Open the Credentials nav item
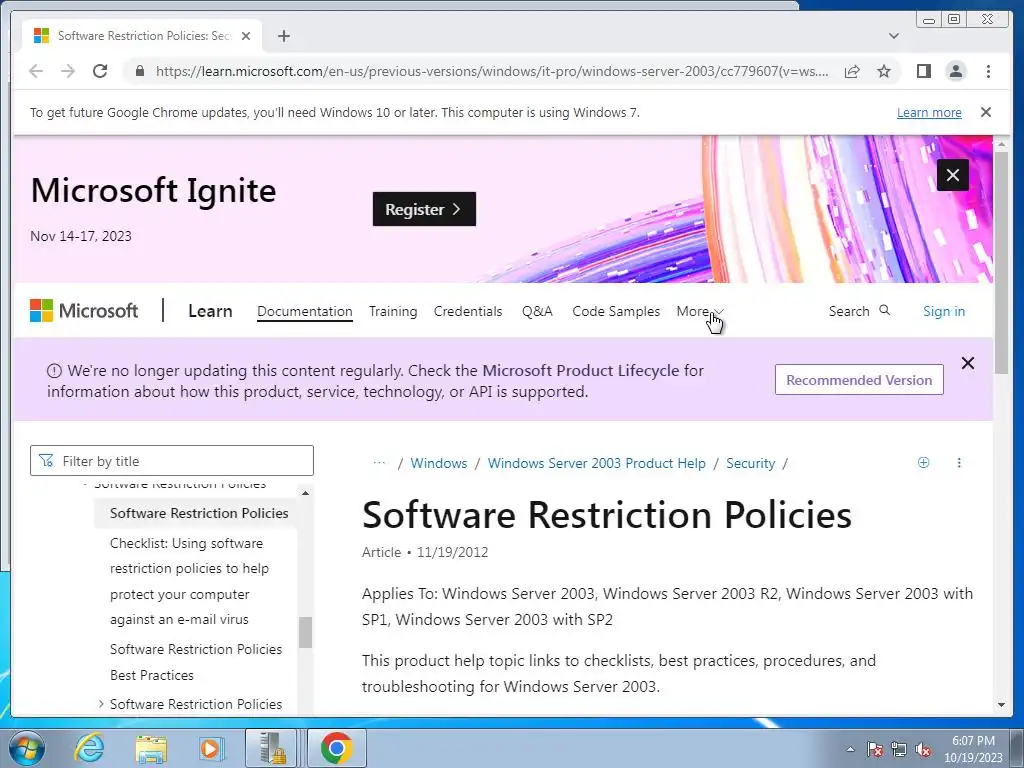 (x=468, y=312)
